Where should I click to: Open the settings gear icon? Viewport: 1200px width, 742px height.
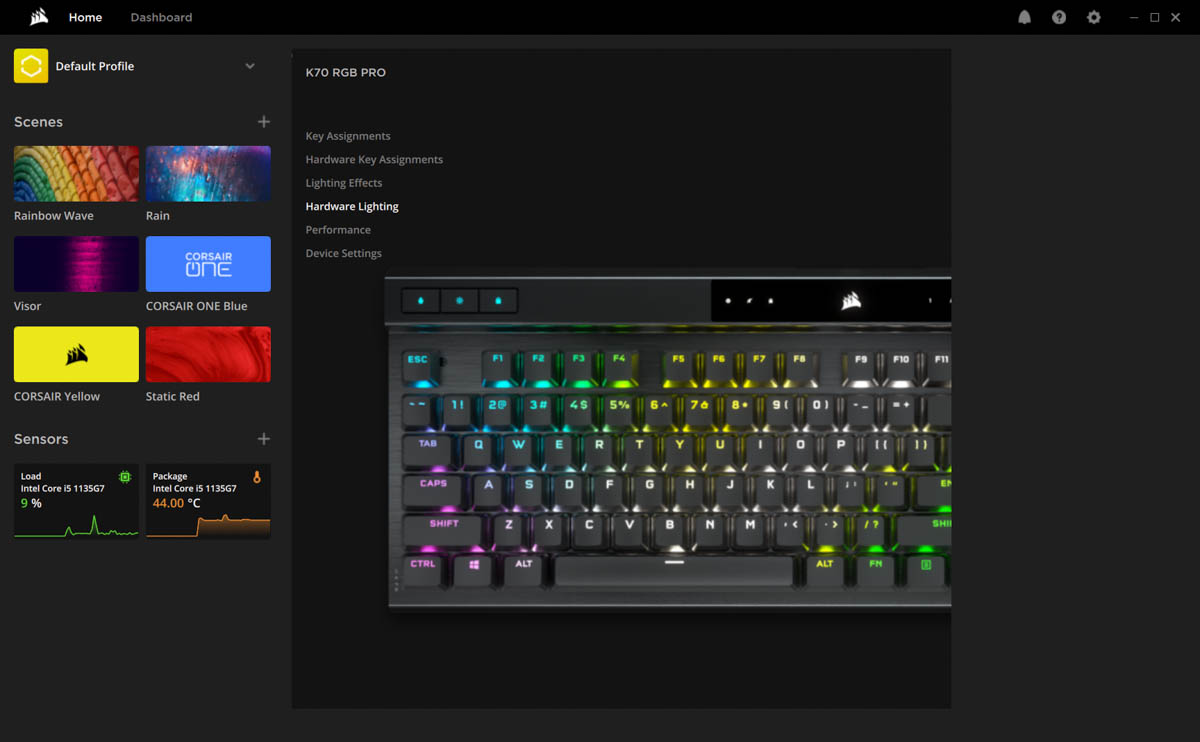1094,17
